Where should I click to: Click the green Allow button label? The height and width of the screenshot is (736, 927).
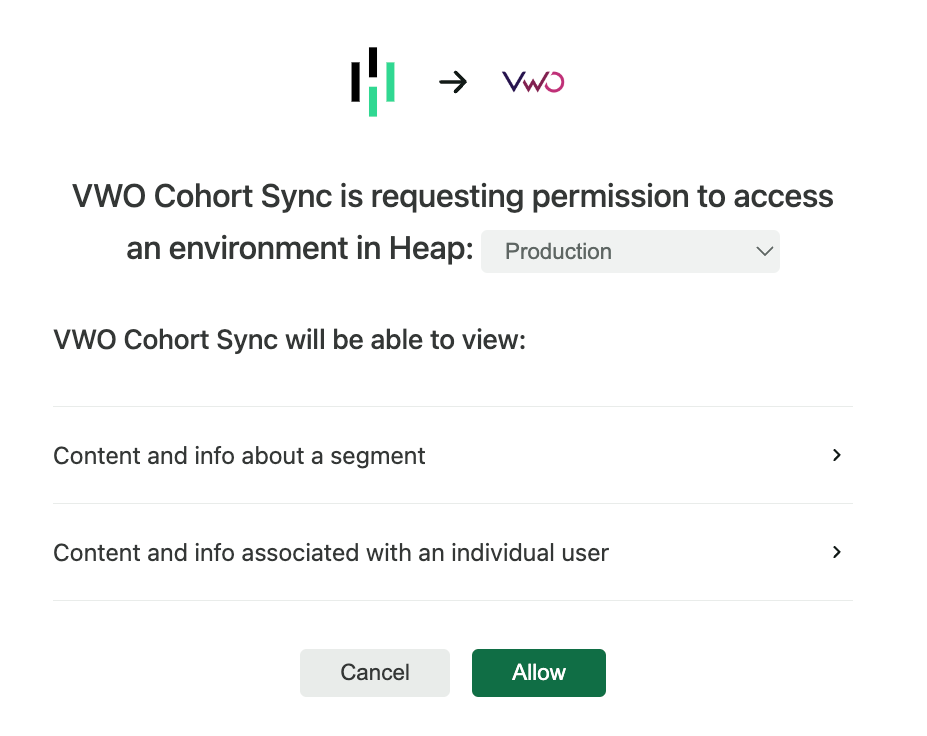coord(539,673)
